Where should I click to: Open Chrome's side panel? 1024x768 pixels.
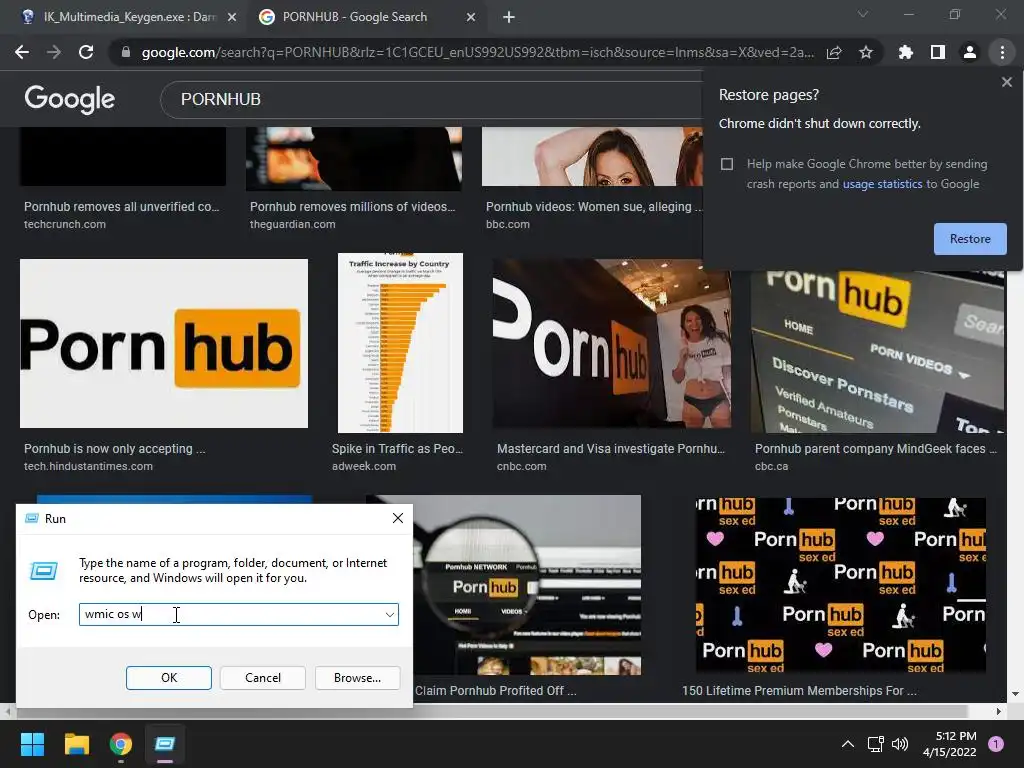(937, 52)
